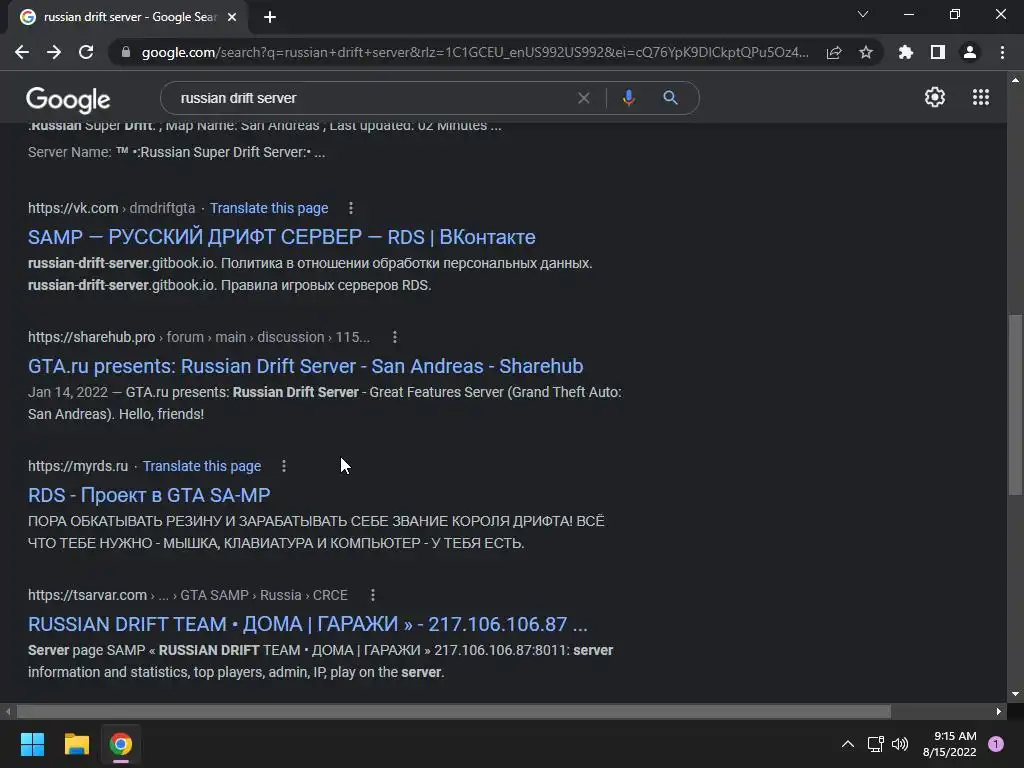
Task: Go back to the previous page
Action: click(x=22, y=52)
